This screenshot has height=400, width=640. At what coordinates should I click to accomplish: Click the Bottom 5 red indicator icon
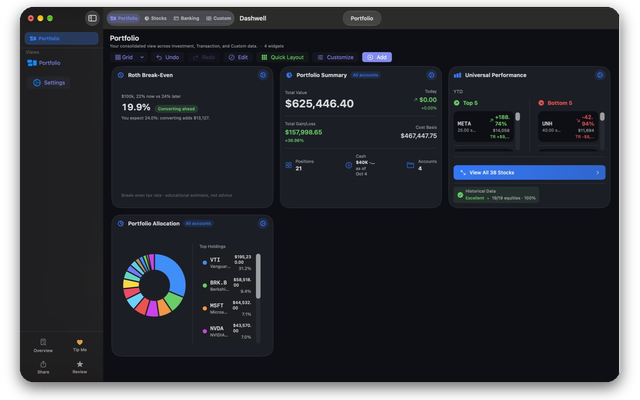pyautogui.click(x=541, y=103)
